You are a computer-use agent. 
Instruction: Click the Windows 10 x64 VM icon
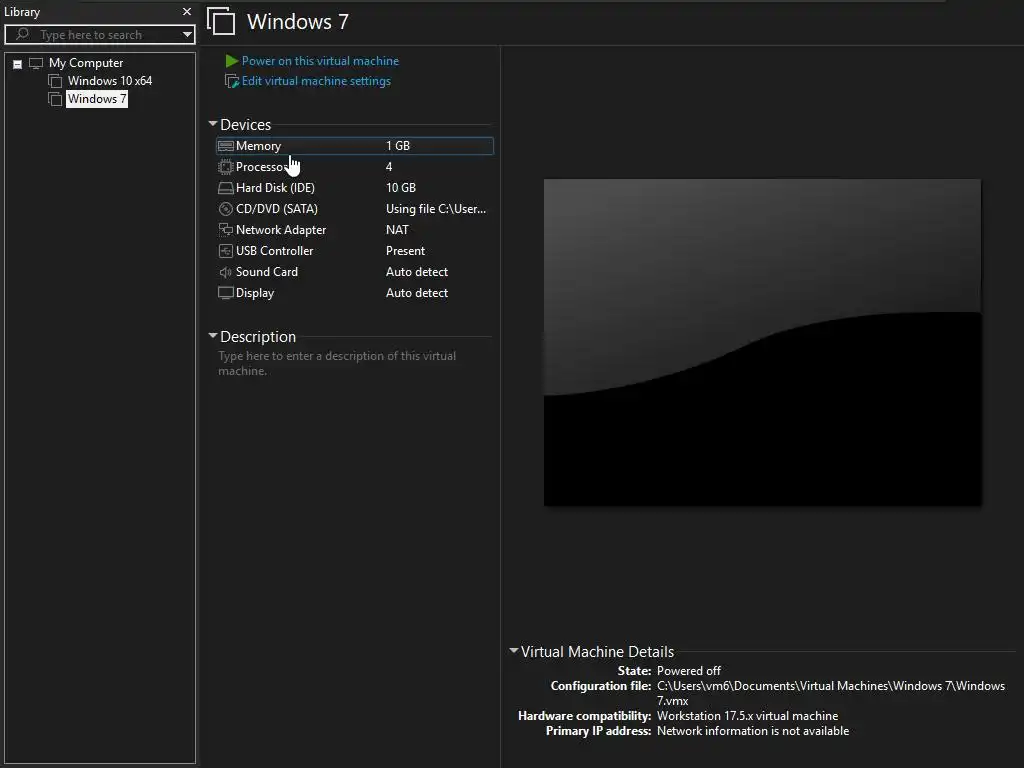(56, 81)
